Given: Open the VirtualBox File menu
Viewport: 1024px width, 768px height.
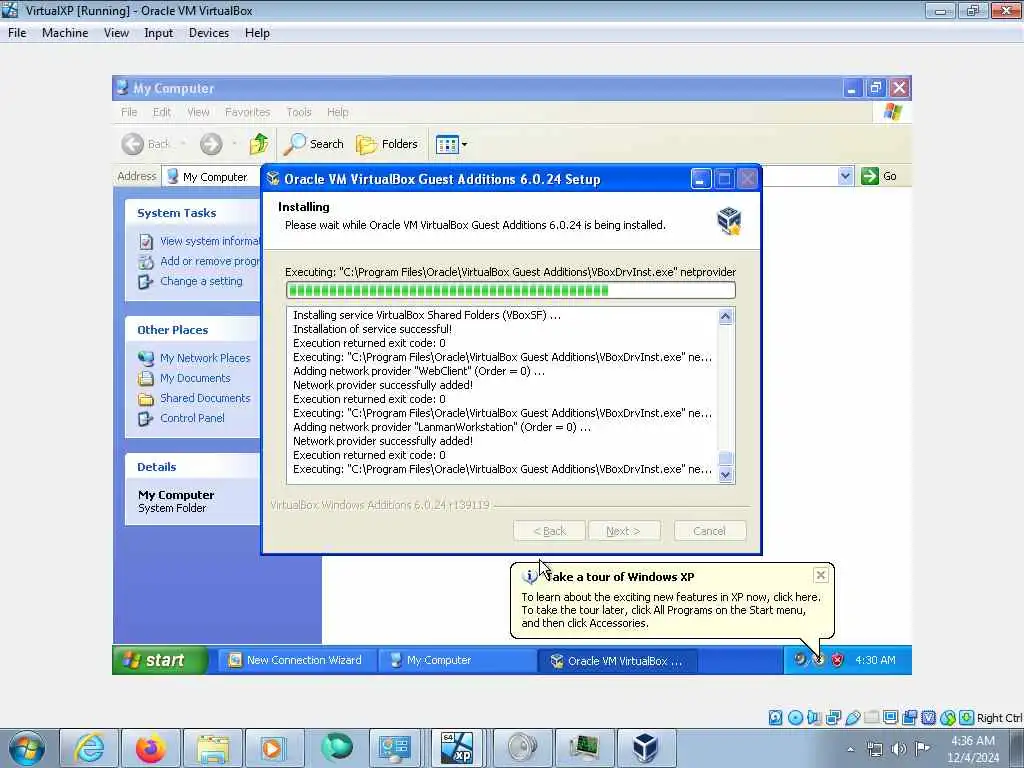Looking at the screenshot, I should 17,33.
